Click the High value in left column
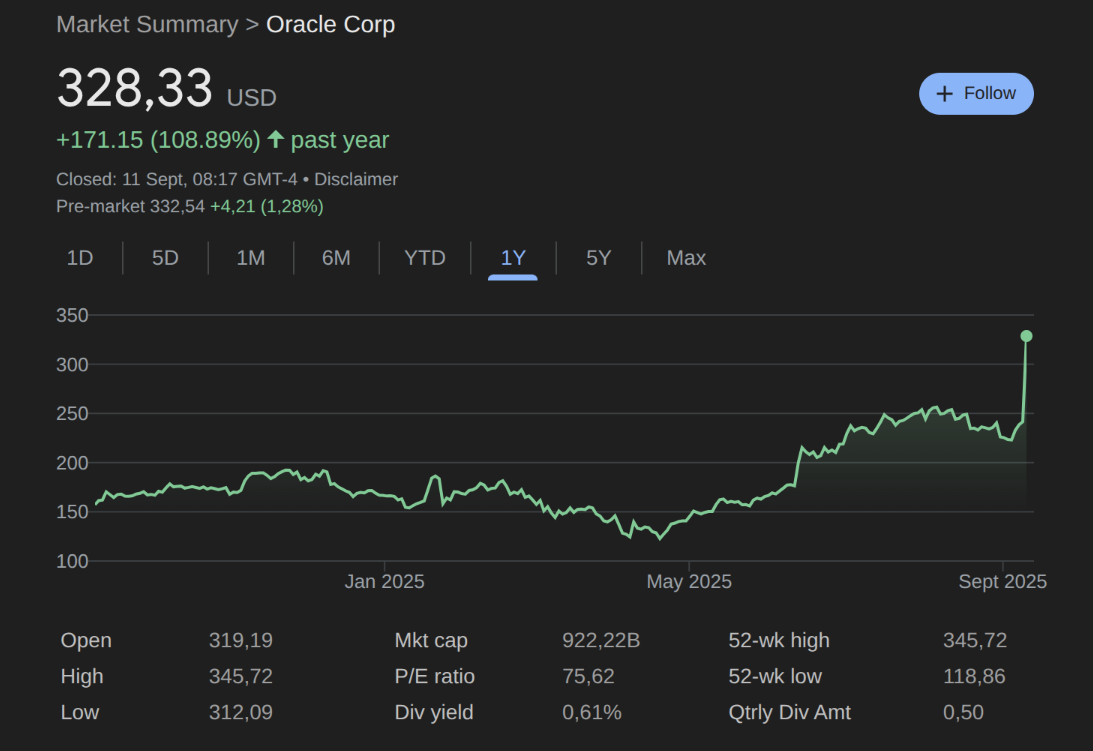The width and height of the screenshot is (1093, 751). click(x=240, y=676)
